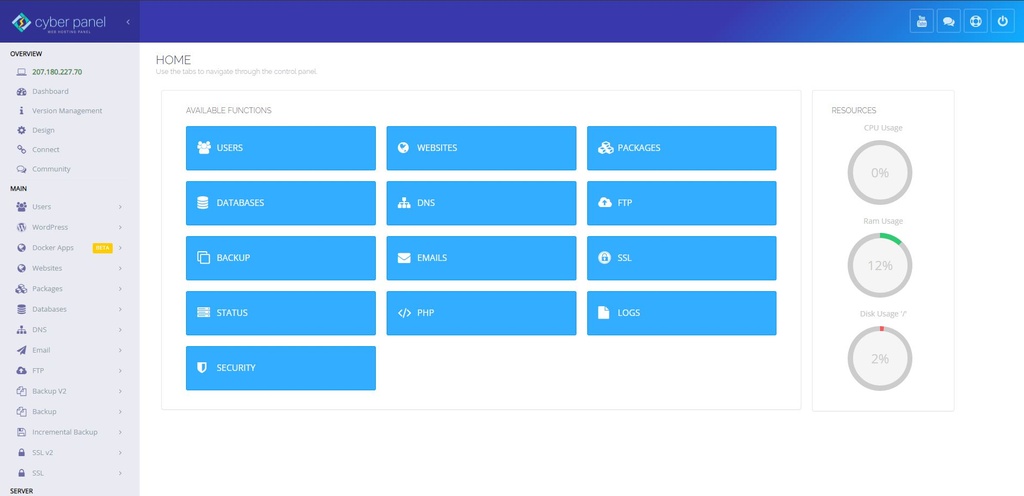Viewport: 1024px width, 496px height.
Task: Click the BETA badge on Docker Apps
Action: pyautogui.click(x=103, y=248)
